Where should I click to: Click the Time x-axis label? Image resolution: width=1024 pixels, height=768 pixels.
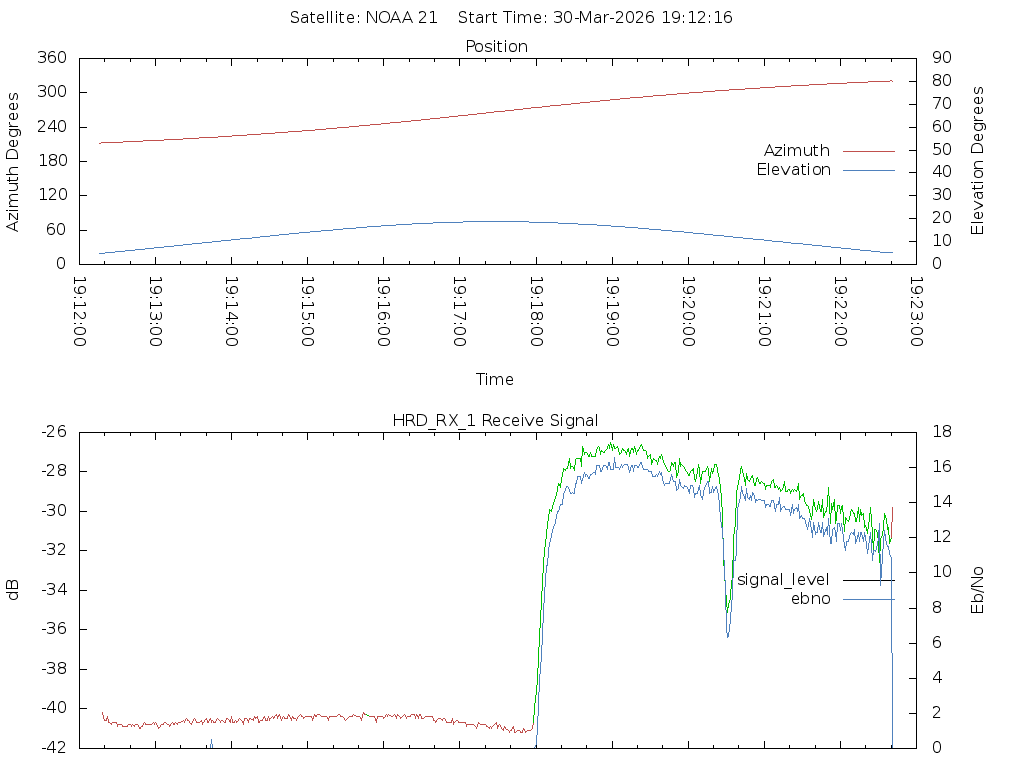click(495, 380)
